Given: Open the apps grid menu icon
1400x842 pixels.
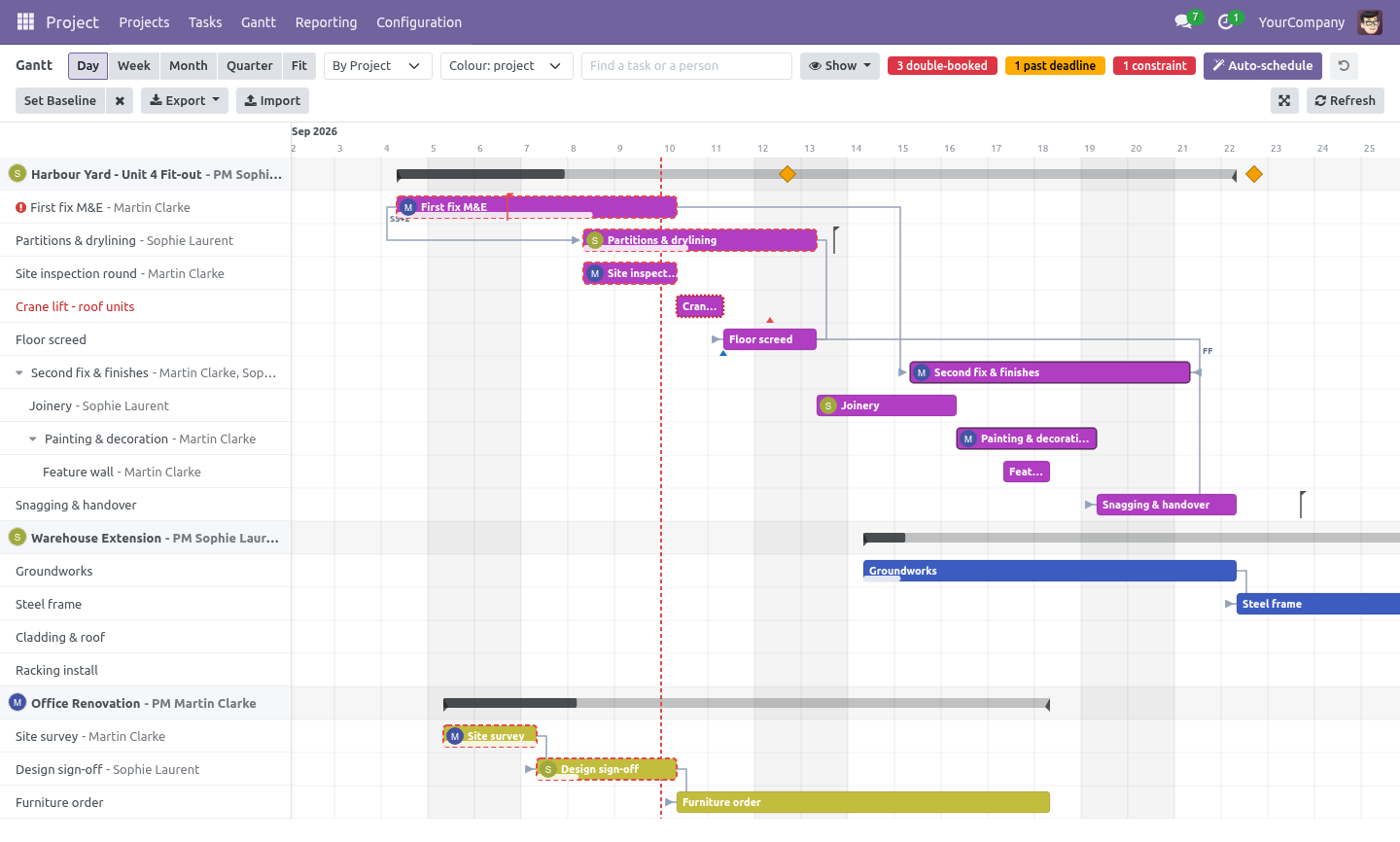Looking at the screenshot, I should coord(26,21).
